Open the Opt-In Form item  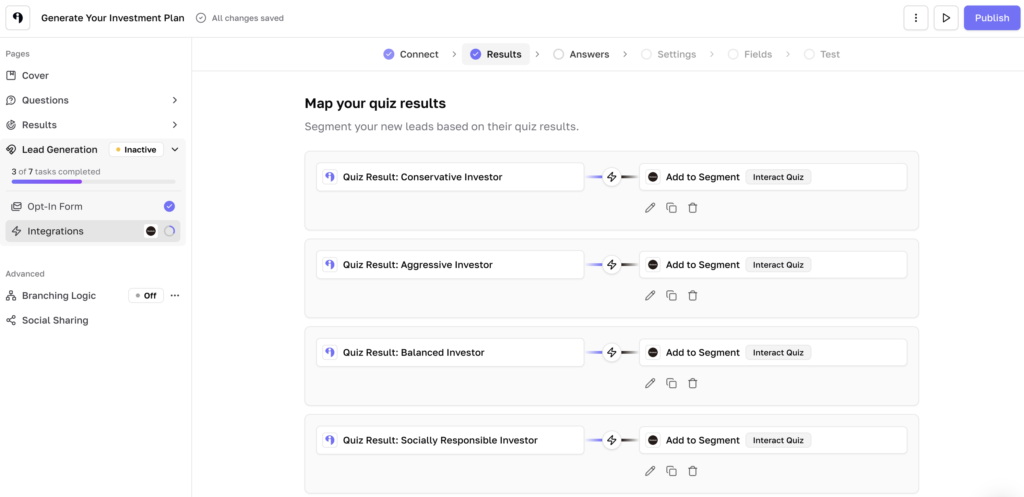55,206
